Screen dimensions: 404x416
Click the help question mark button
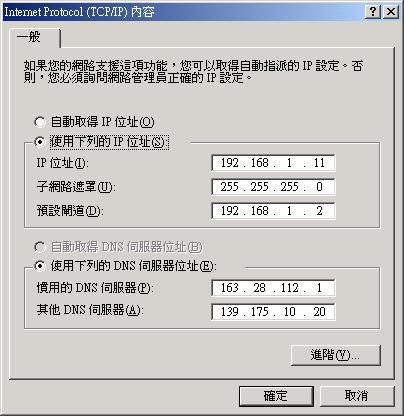373,12
